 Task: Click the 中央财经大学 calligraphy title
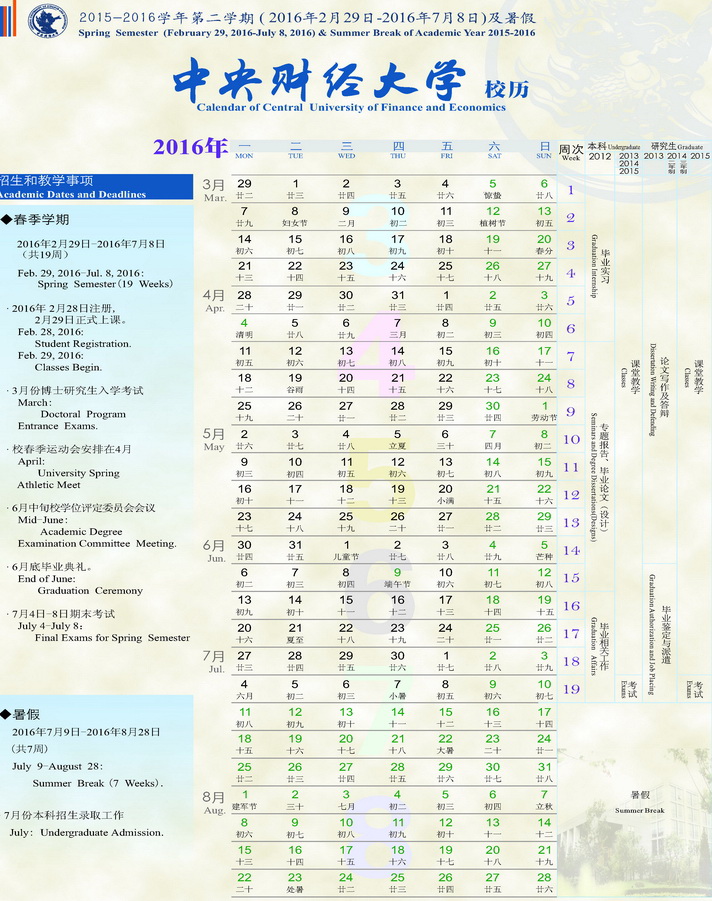pyautogui.click(x=319, y=80)
